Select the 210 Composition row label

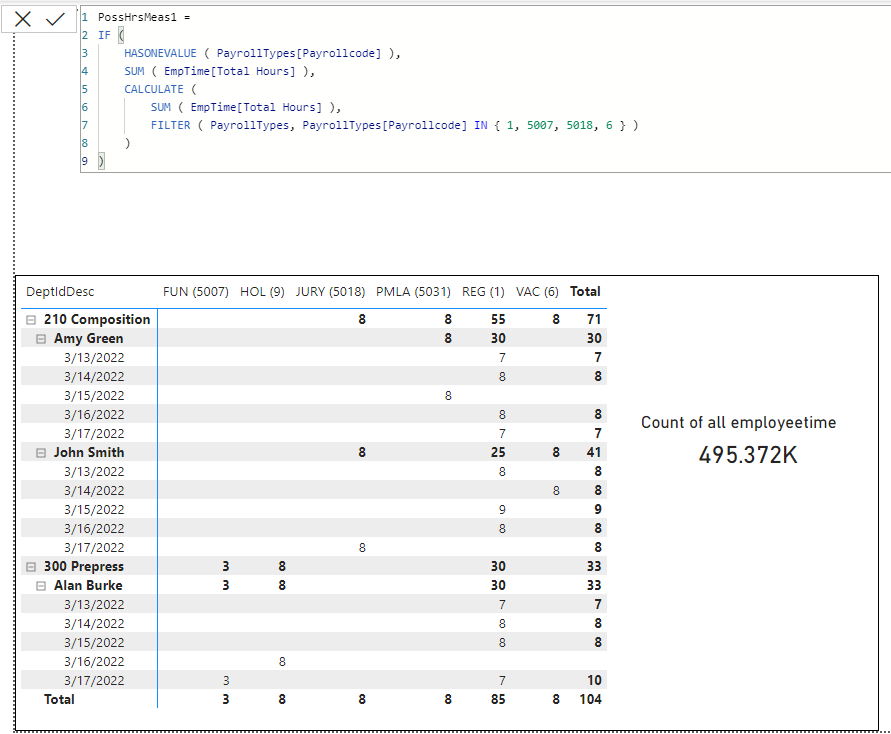pos(97,320)
